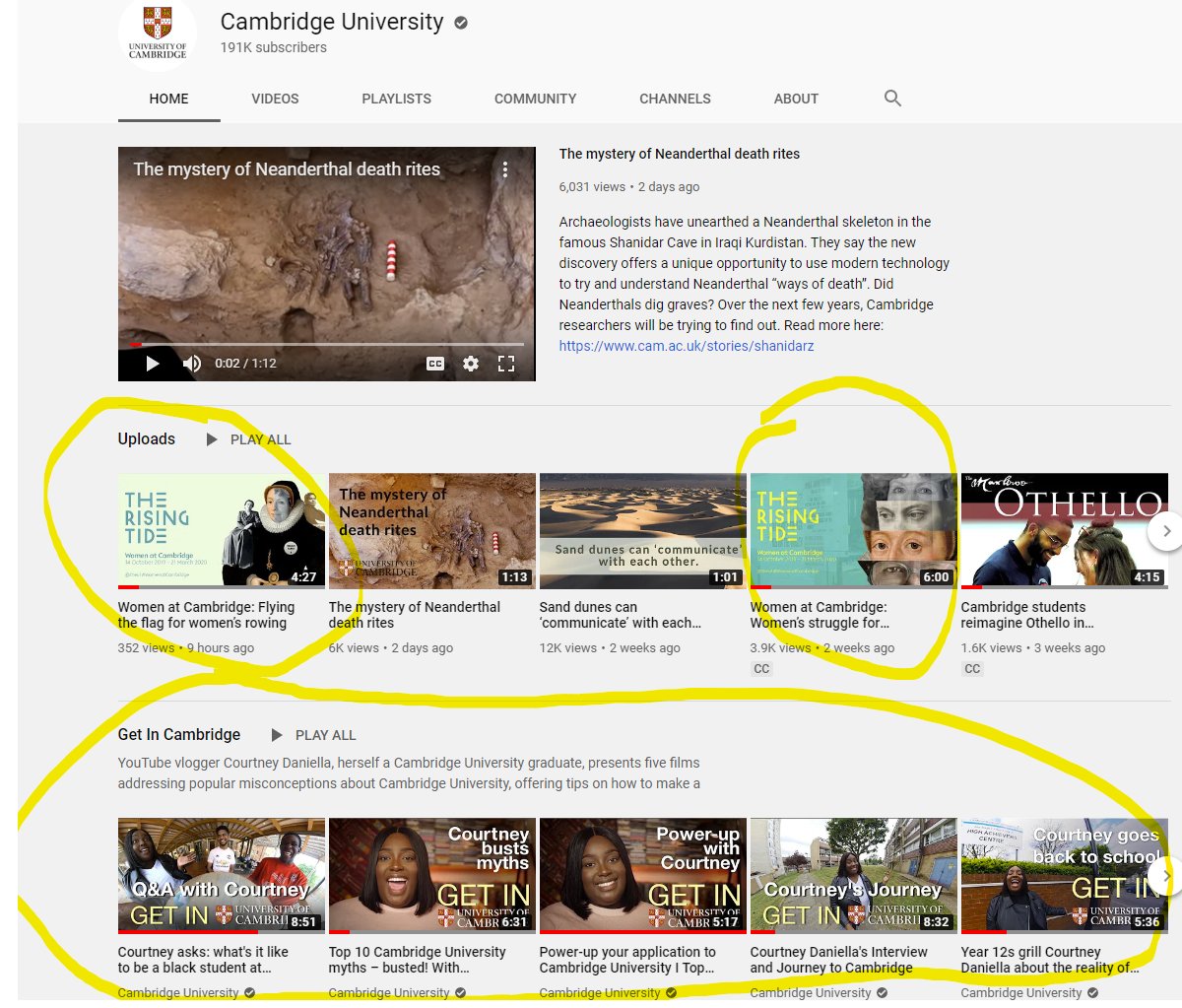Open the Courtney's Journey thumbnail
1182x1008 pixels.
(x=854, y=875)
